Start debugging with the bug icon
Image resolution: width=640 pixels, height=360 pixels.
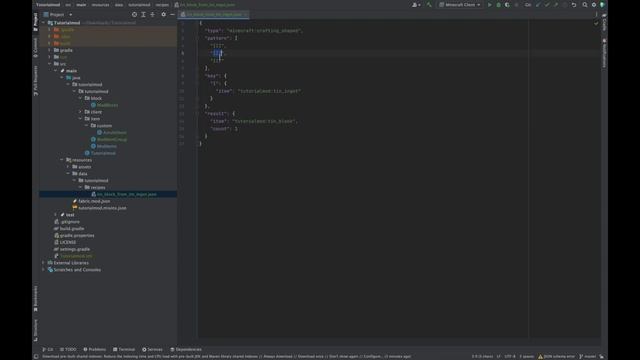pos(498,5)
